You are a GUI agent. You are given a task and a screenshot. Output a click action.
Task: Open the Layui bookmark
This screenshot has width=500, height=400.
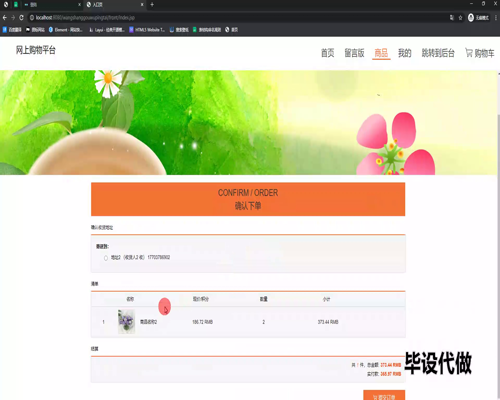pyautogui.click(x=107, y=30)
